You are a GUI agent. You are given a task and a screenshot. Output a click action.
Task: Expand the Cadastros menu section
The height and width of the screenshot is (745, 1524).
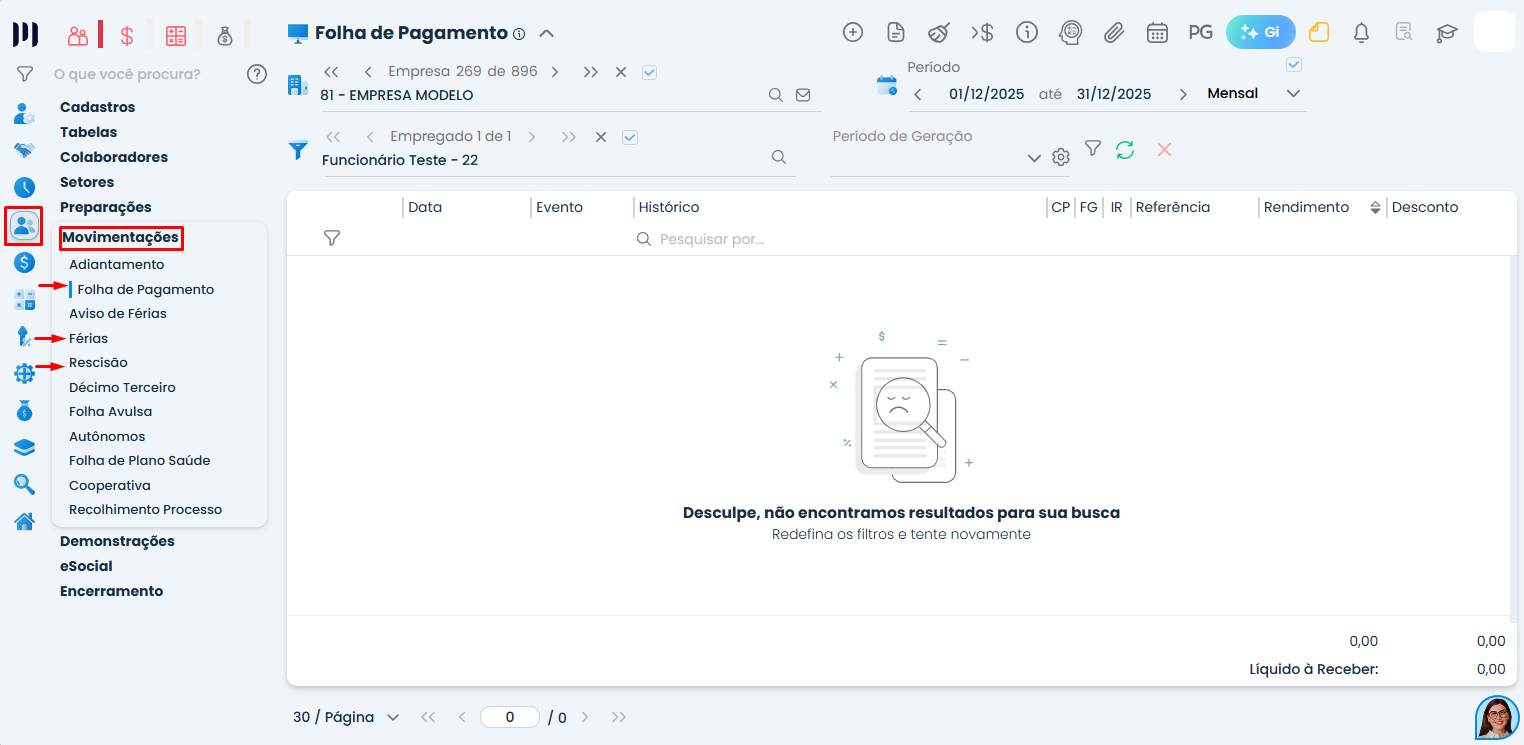tap(97, 107)
